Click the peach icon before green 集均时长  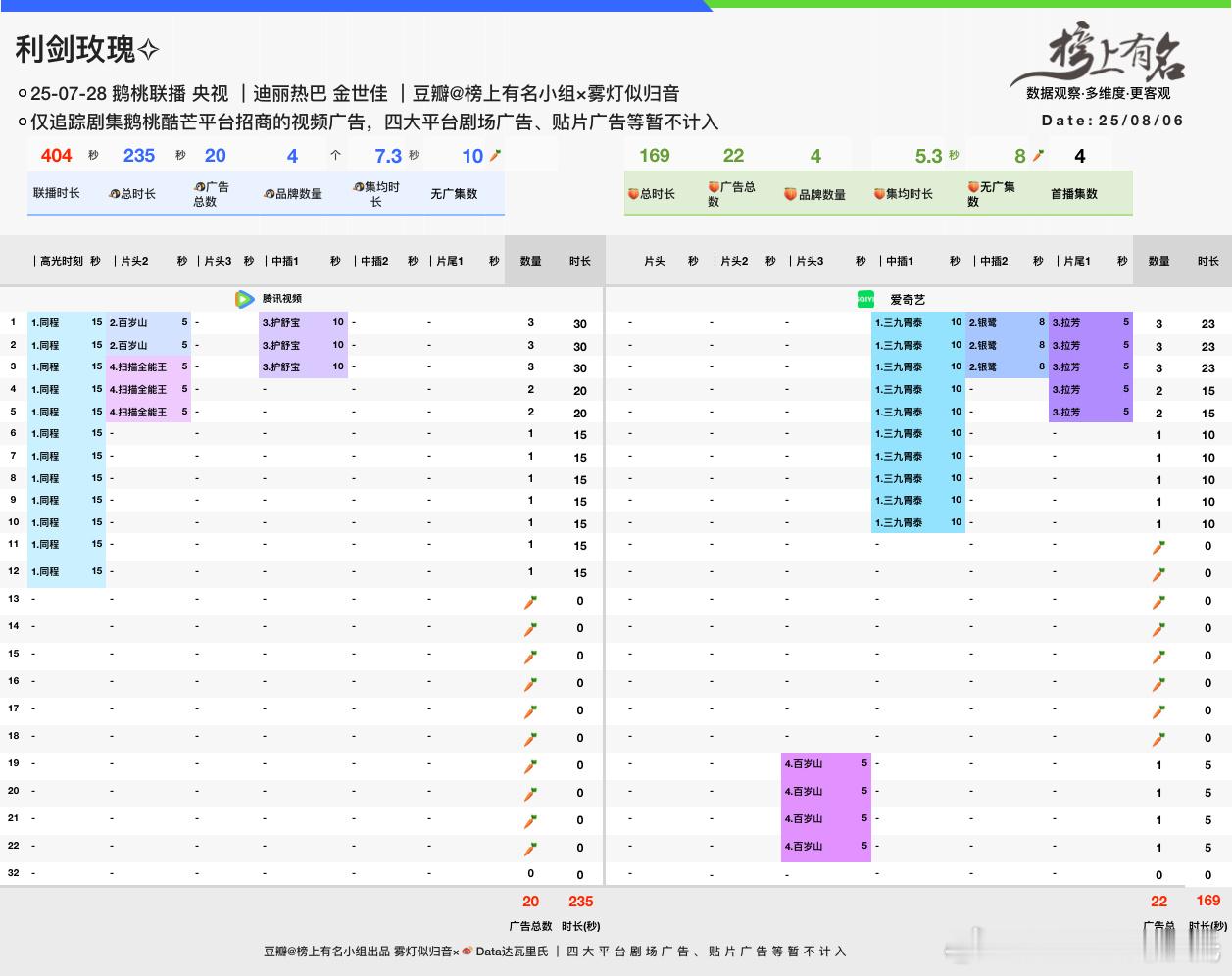[x=879, y=194]
